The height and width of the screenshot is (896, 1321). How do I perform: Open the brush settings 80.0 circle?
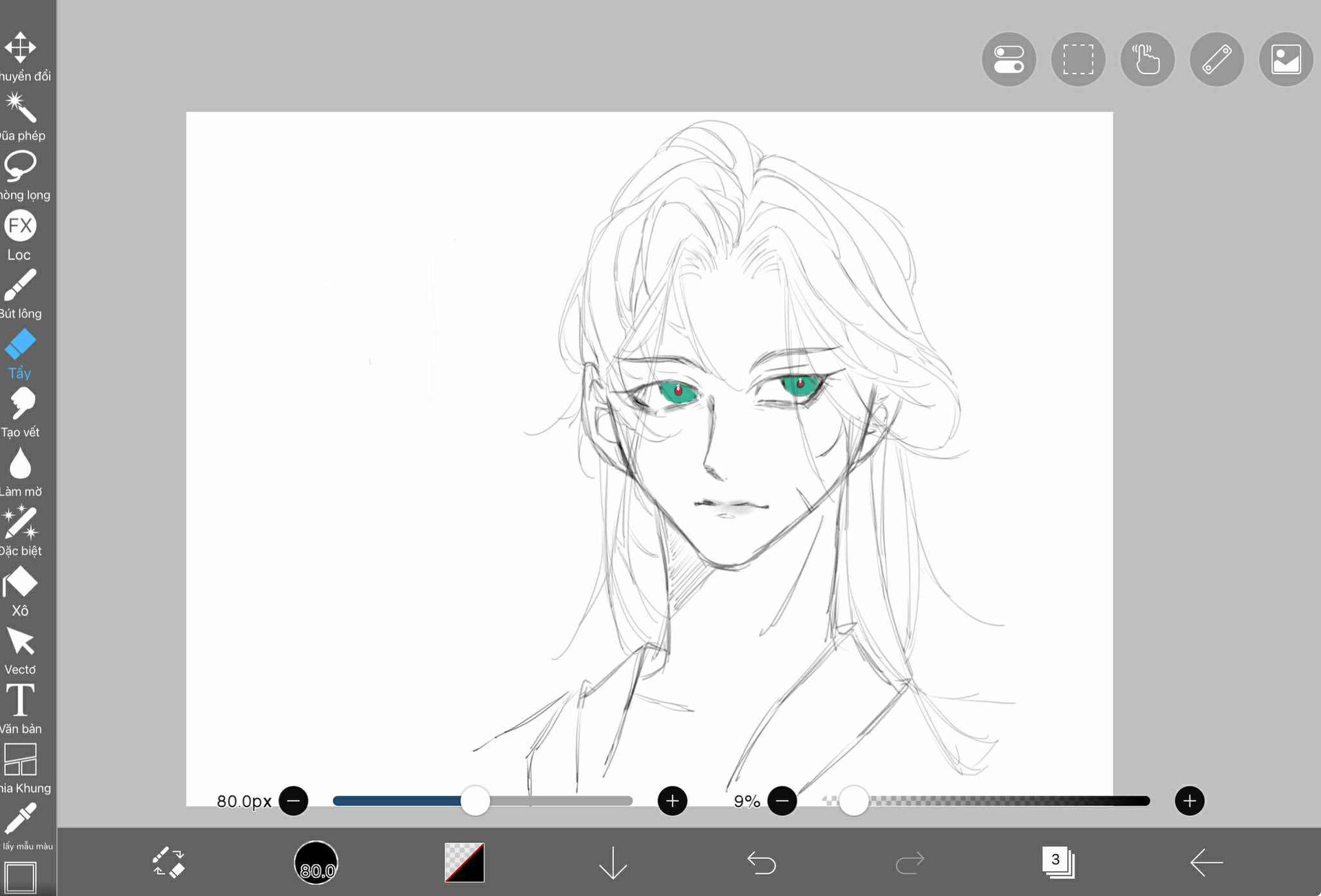click(x=316, y=862)
